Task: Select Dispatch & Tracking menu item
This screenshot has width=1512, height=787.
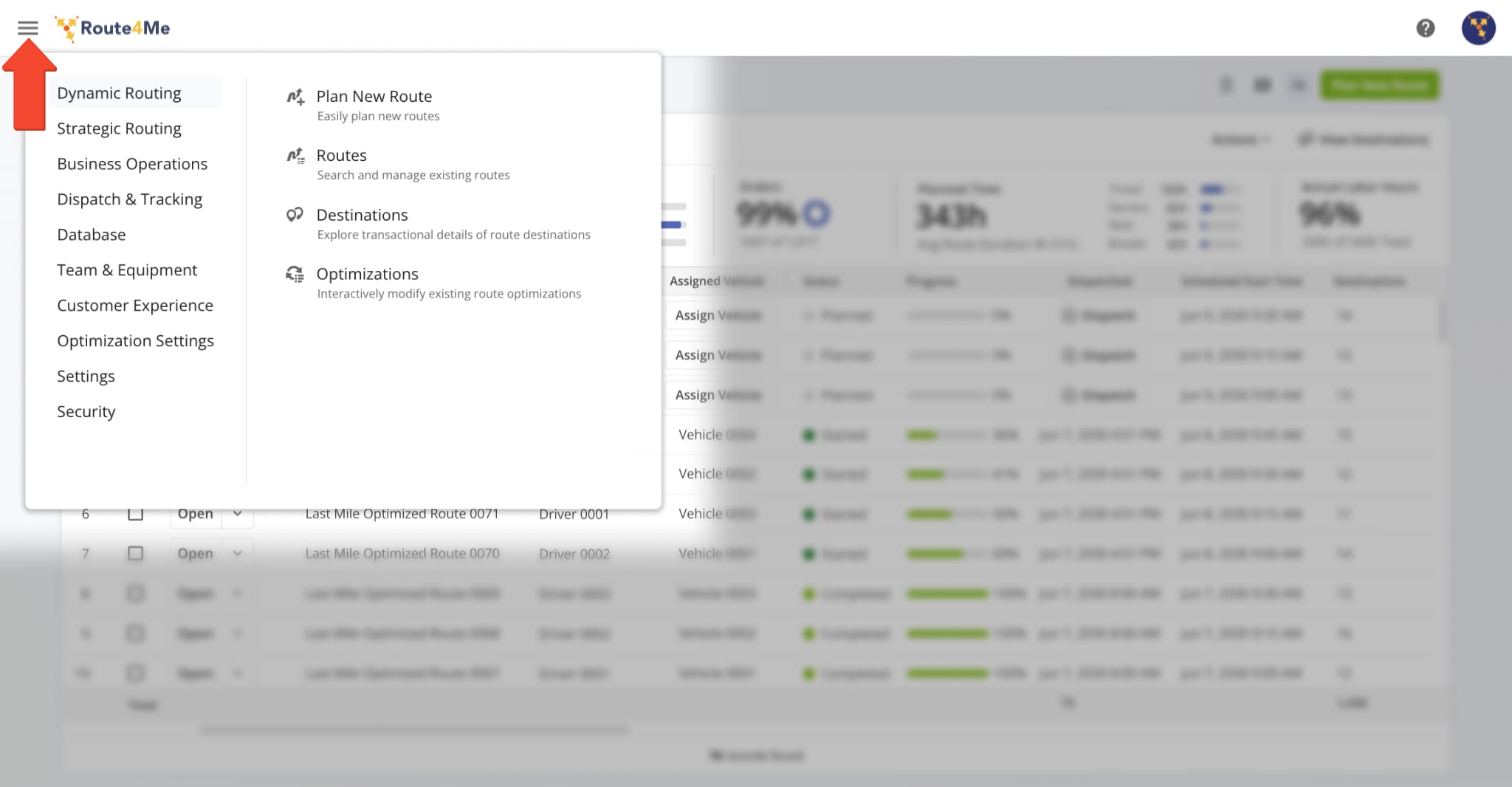Action: click(129, 199)
